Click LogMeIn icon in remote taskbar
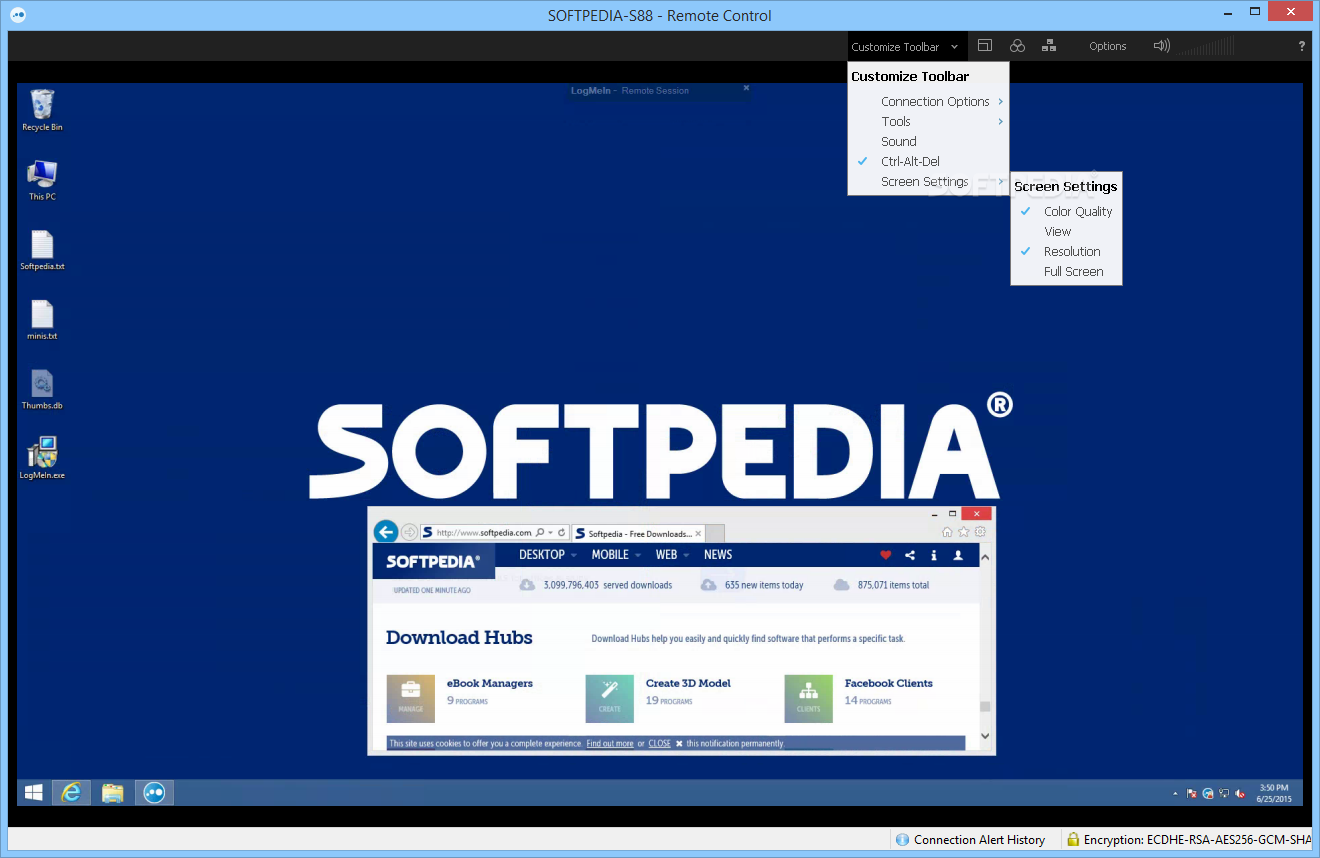The height and width of the screenshot is (858, 1320). pyautogui.click(x=154, y=793)
